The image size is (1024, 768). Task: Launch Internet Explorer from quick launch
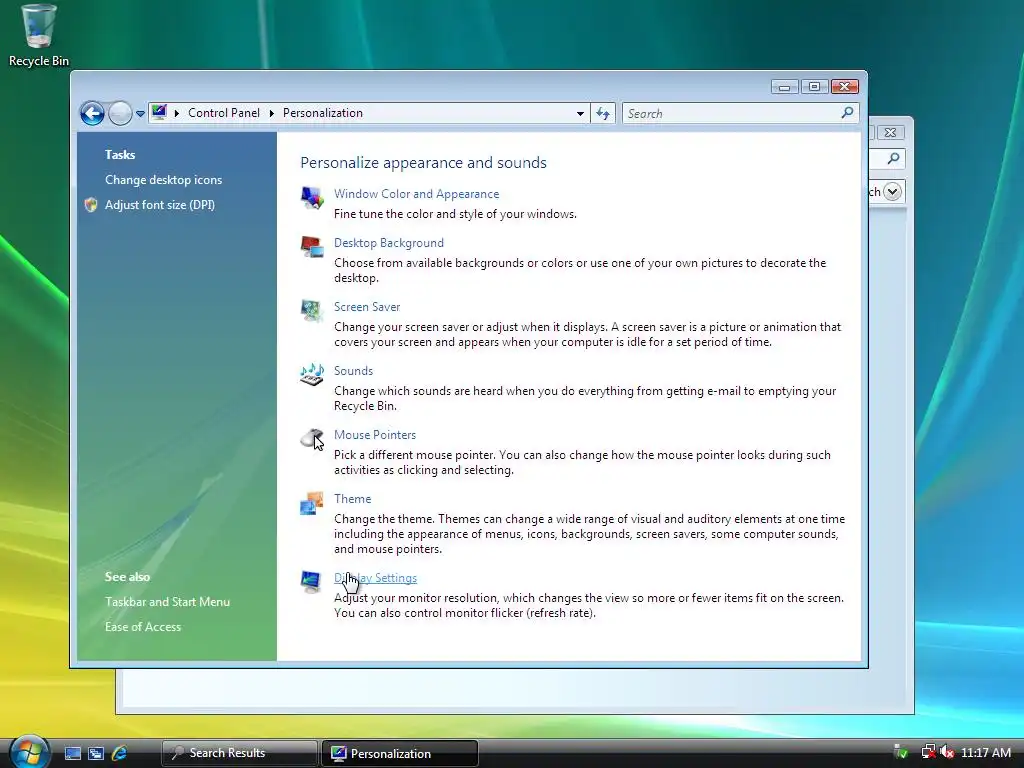[x=119, y=753]
